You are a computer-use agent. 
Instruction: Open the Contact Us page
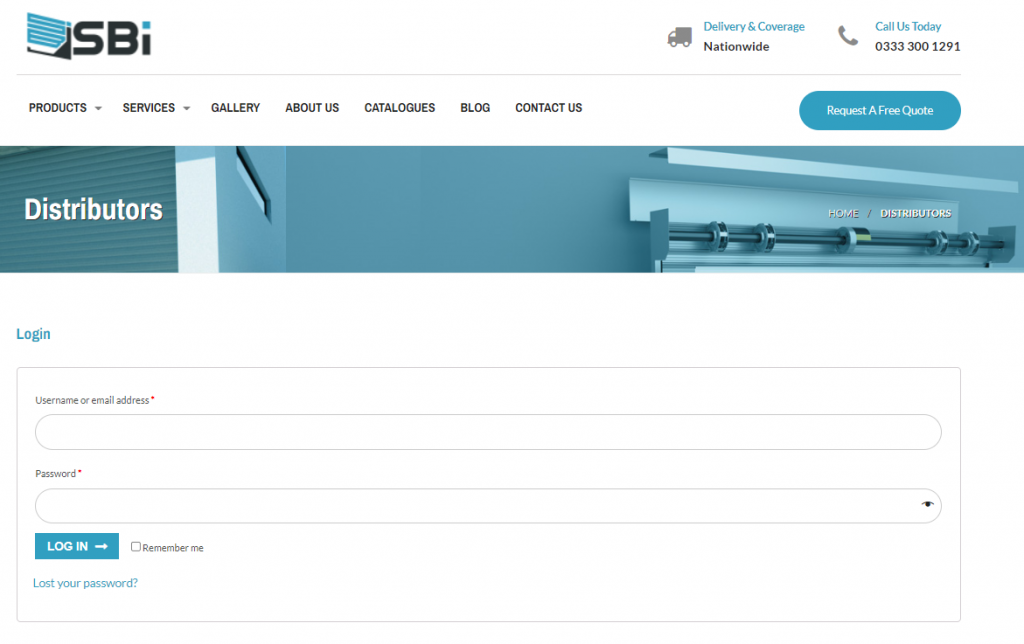tap(549, 108)
